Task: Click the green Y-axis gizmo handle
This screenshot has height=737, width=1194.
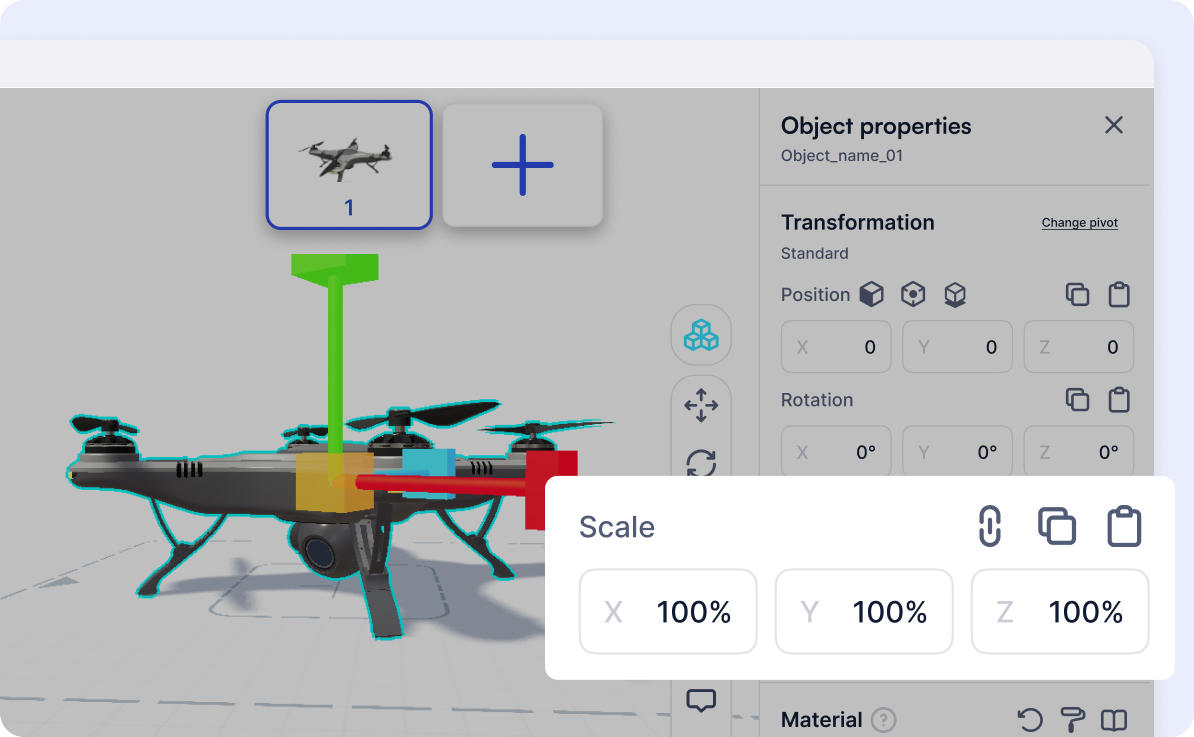Action: tap(335, 270)
